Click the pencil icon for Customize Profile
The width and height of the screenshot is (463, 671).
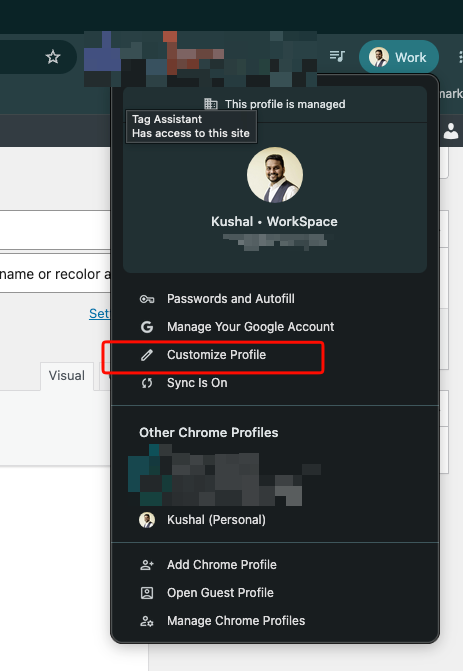(x=147, y=355)
